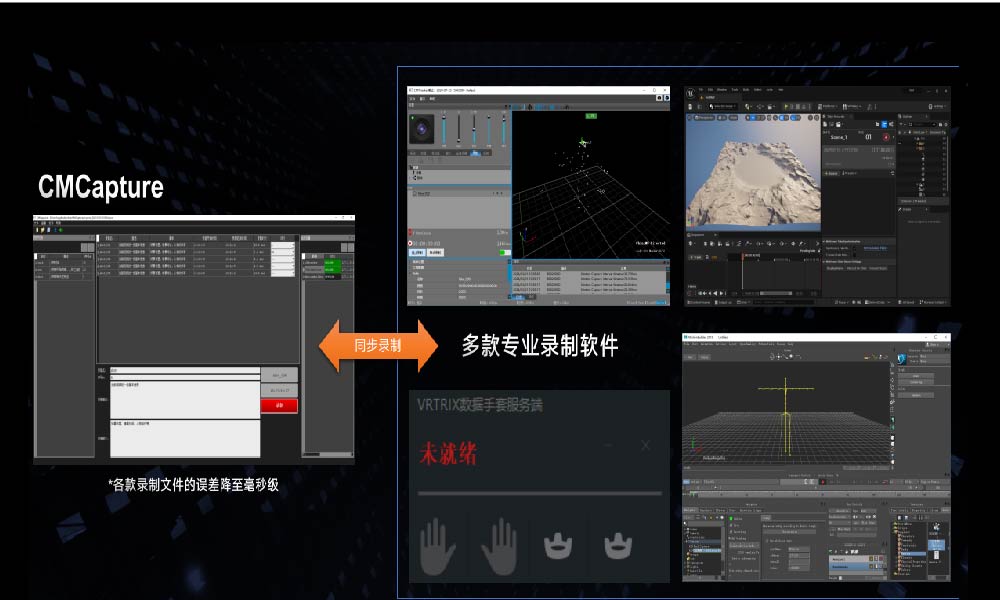1000x600 pixels.
Task: Click the Scene_1 slate name field
Action: (x=840, y=137)
